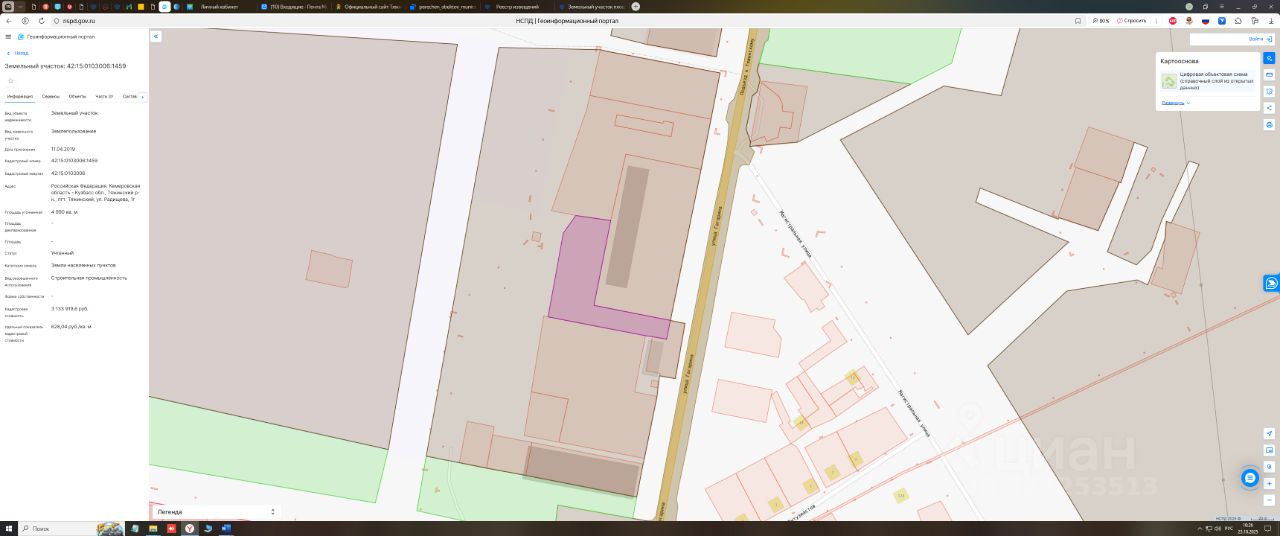Open the hamburger menu in the portal header
The image size is (1280, 536).
point(8,36)
